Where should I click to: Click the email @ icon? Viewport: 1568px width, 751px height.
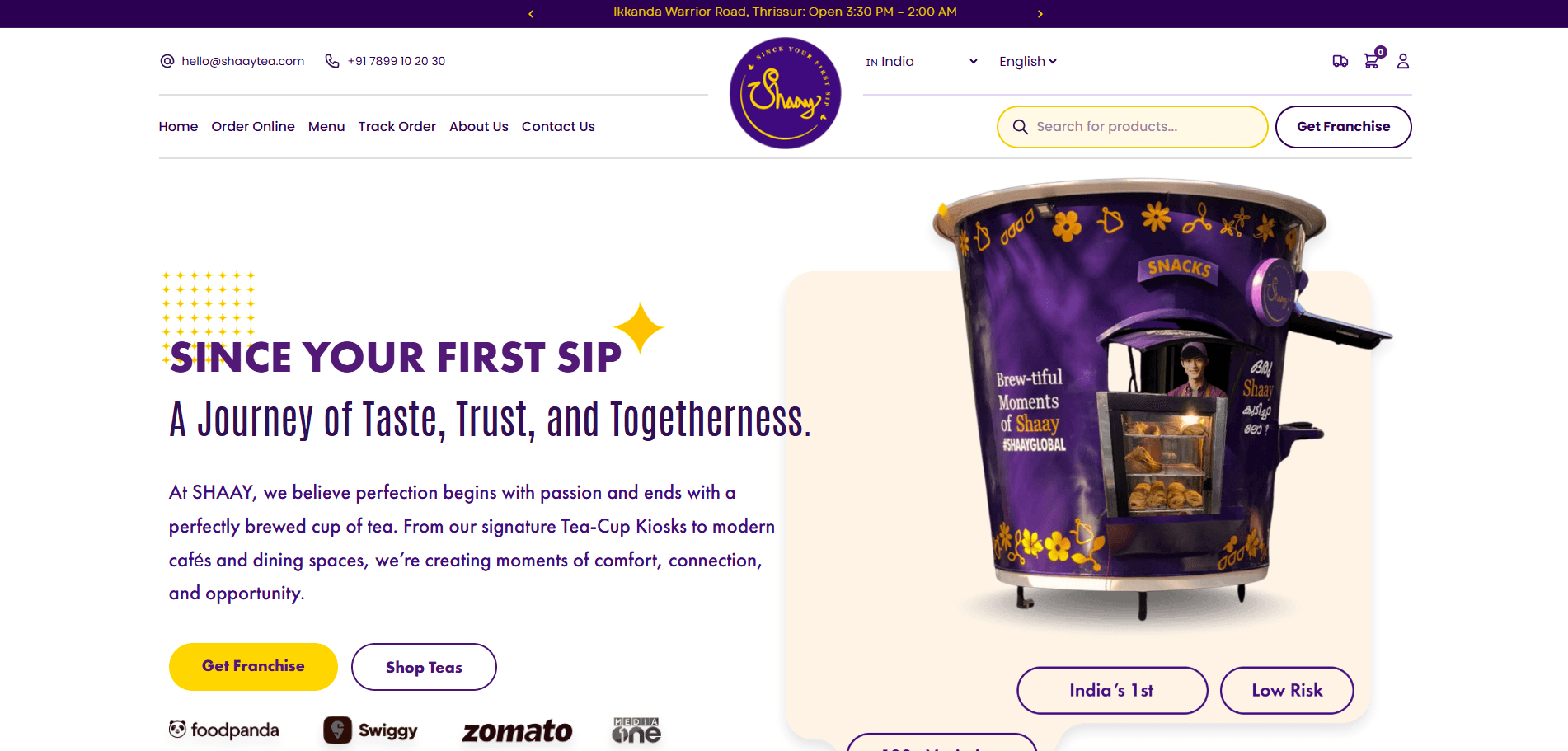[x=167, y=61]
